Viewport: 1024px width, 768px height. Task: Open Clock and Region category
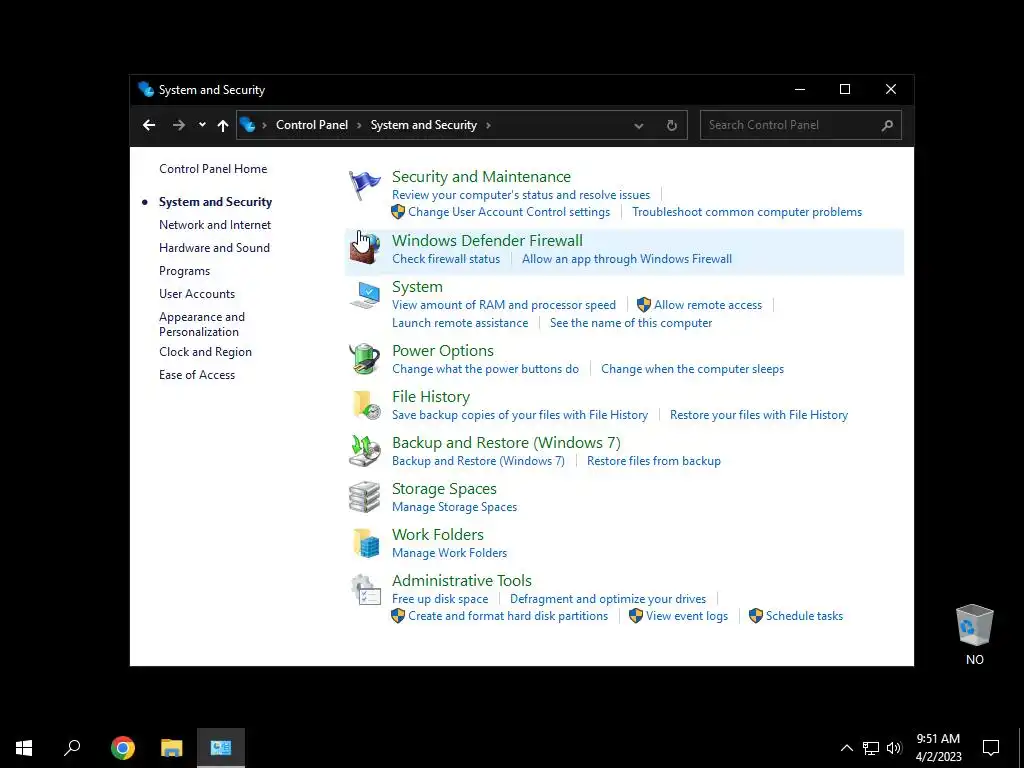[205, 351]
